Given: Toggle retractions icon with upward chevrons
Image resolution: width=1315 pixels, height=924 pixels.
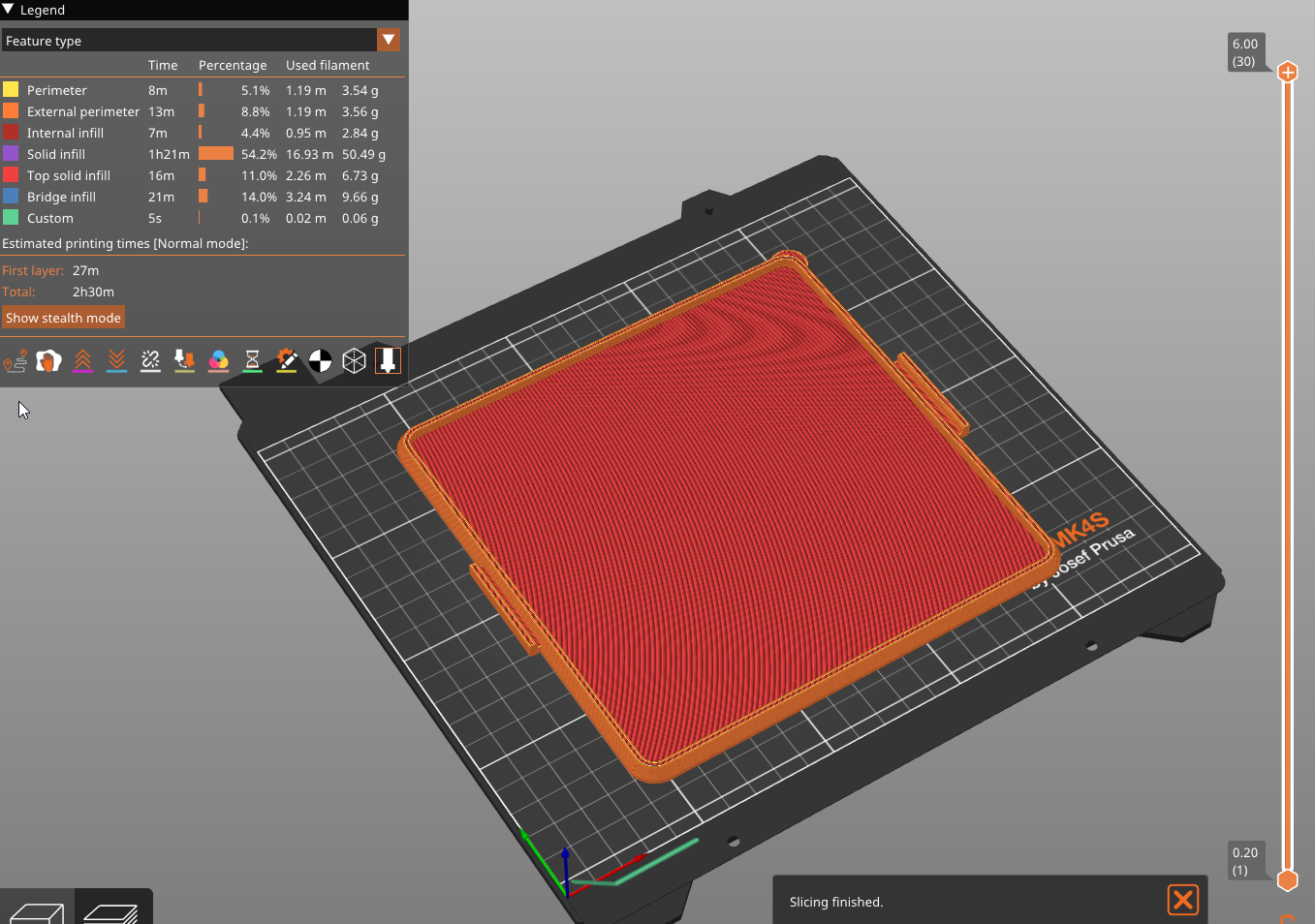Looking at the screenshot, I should coord(82,361).
